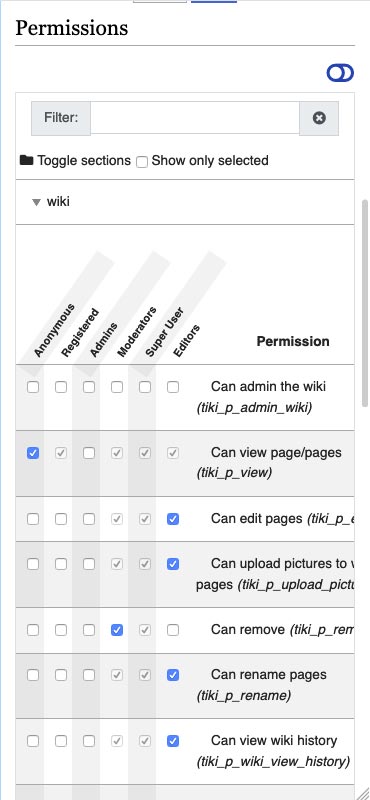
Task: Check Admins for Can view page/pages
Action: tap(89, 453)
